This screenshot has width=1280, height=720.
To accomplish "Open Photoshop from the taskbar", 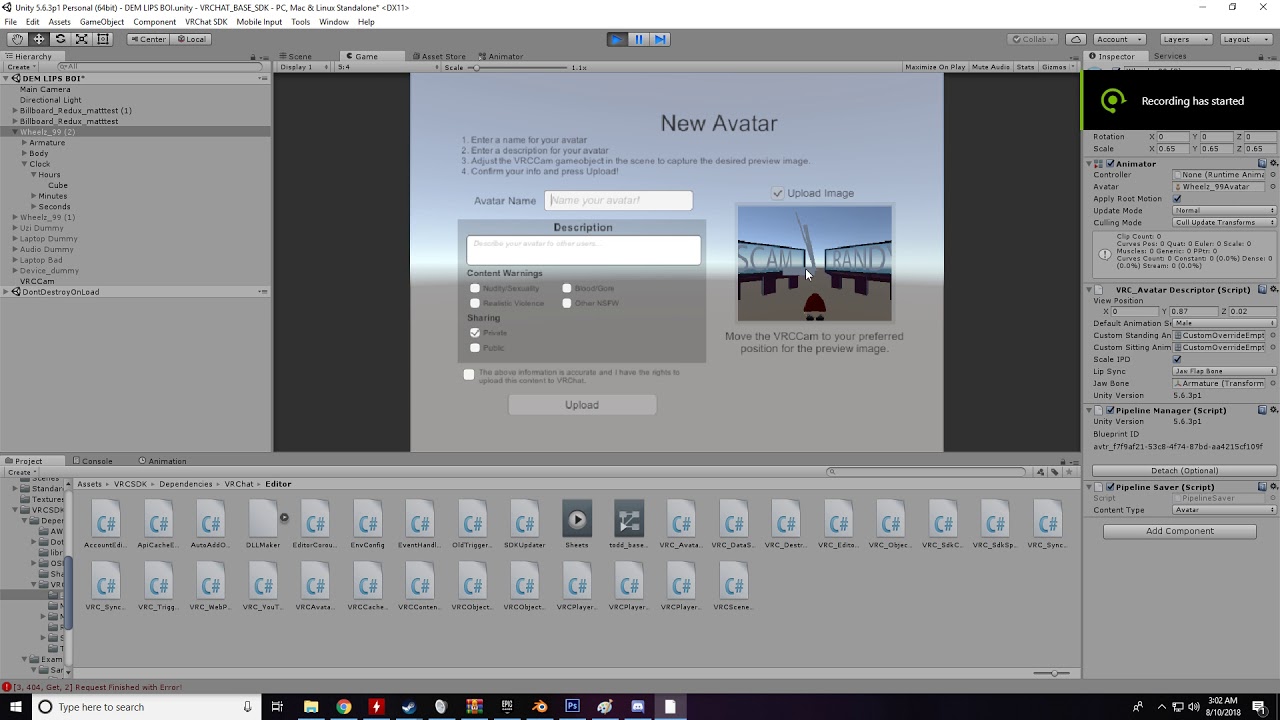I will [x=572, y=707].
